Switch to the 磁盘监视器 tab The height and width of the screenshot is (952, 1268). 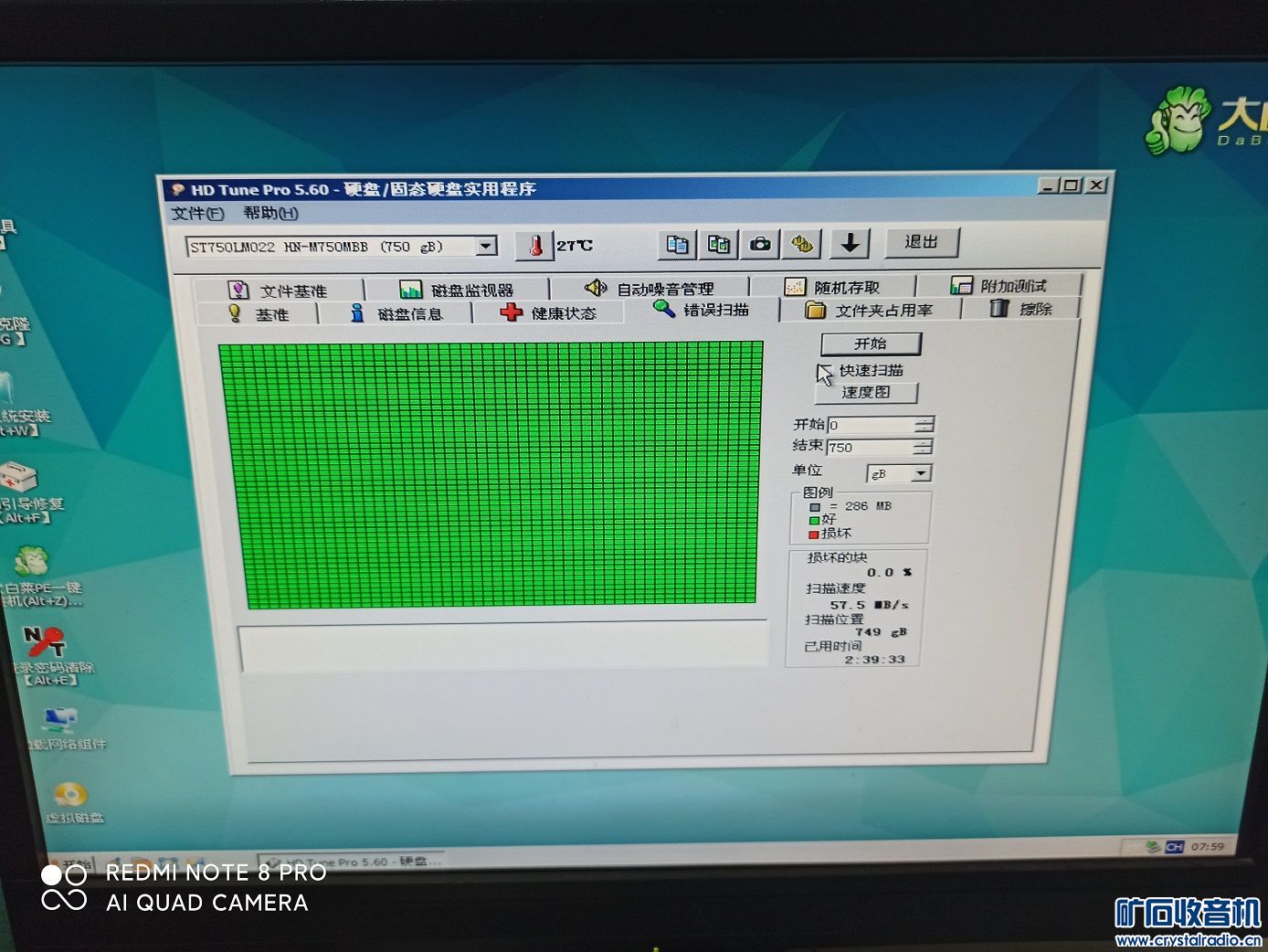click(457, 290)
